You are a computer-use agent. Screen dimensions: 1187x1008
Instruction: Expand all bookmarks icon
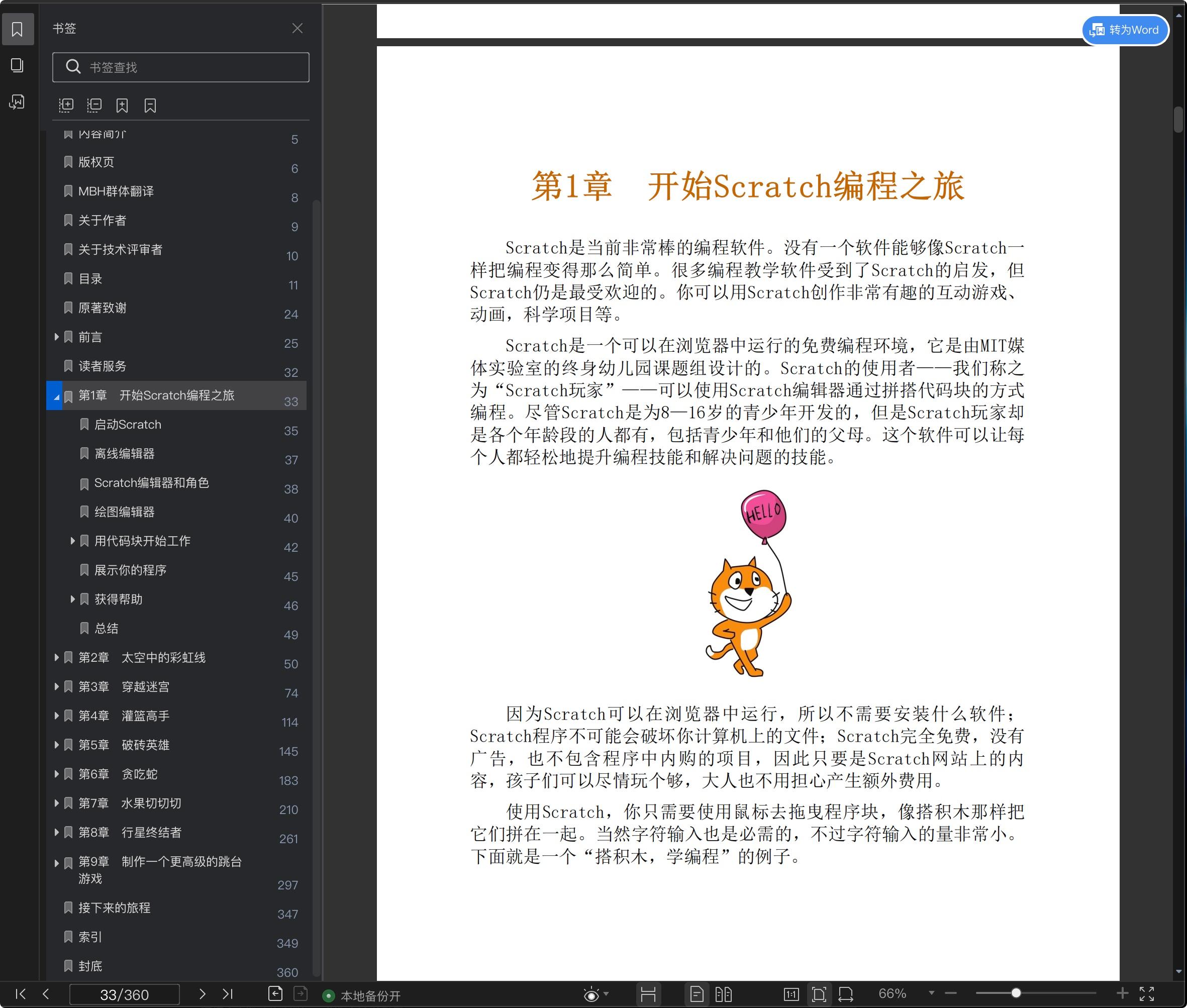pyautogui.click(x=66, y=105)
